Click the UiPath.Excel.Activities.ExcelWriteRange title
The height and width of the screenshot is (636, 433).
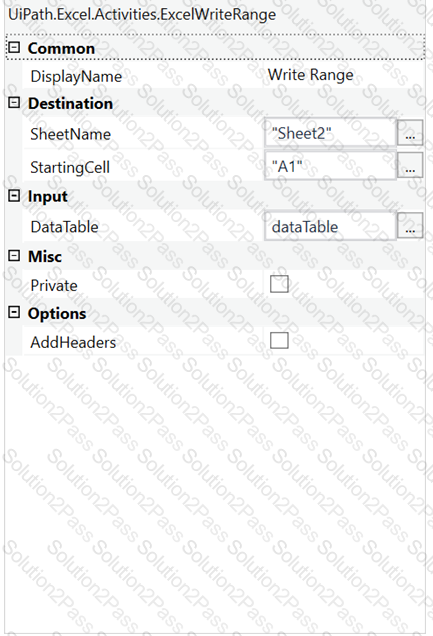142,15
